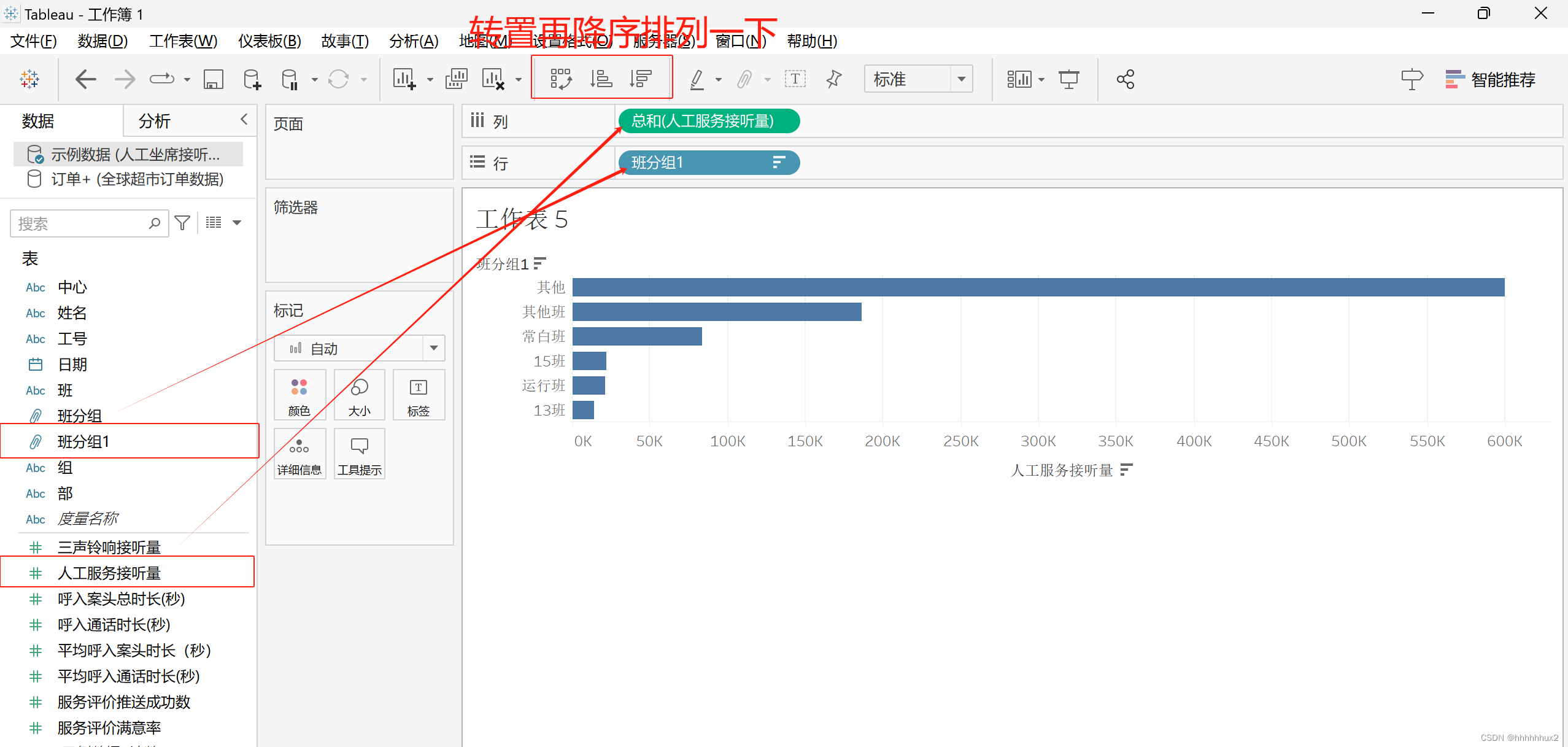This screenshot has width=1568, height=747.
Task: Toggle the fix axes pin icon
Action: pos(833,79)
